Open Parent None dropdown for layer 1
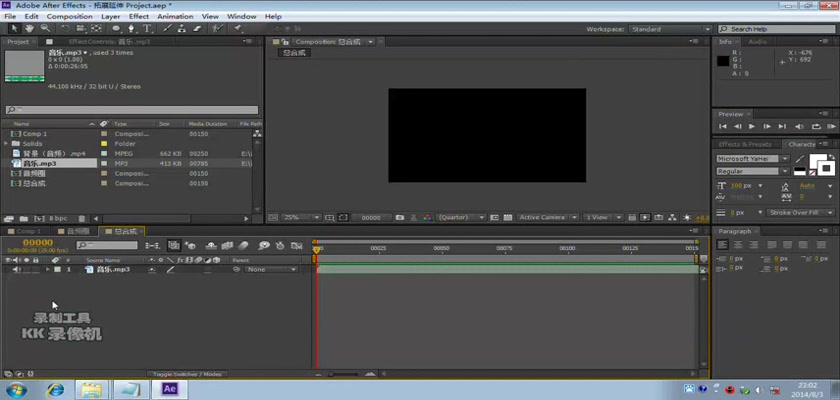840x400 pixels. coord(271,269)
